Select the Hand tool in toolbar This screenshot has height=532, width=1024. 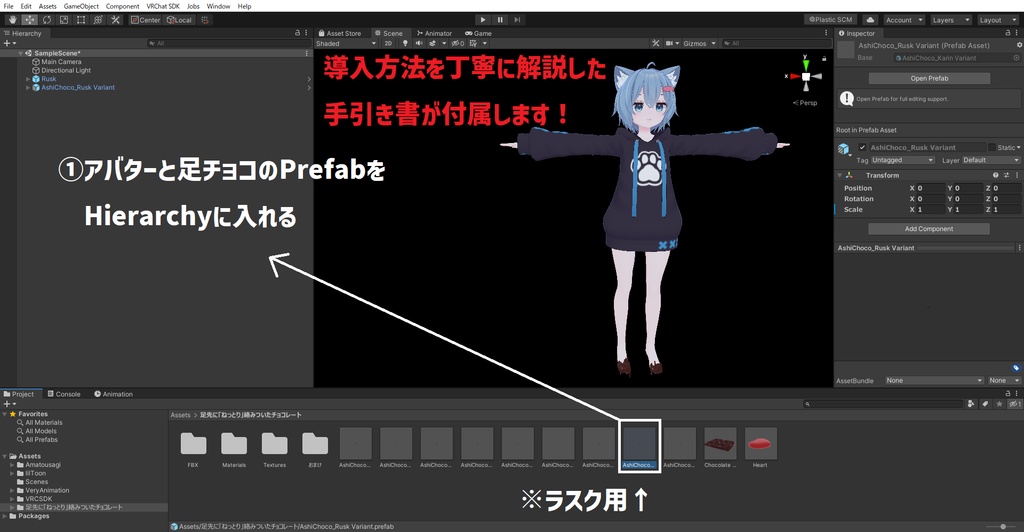(x=12, y=20)
